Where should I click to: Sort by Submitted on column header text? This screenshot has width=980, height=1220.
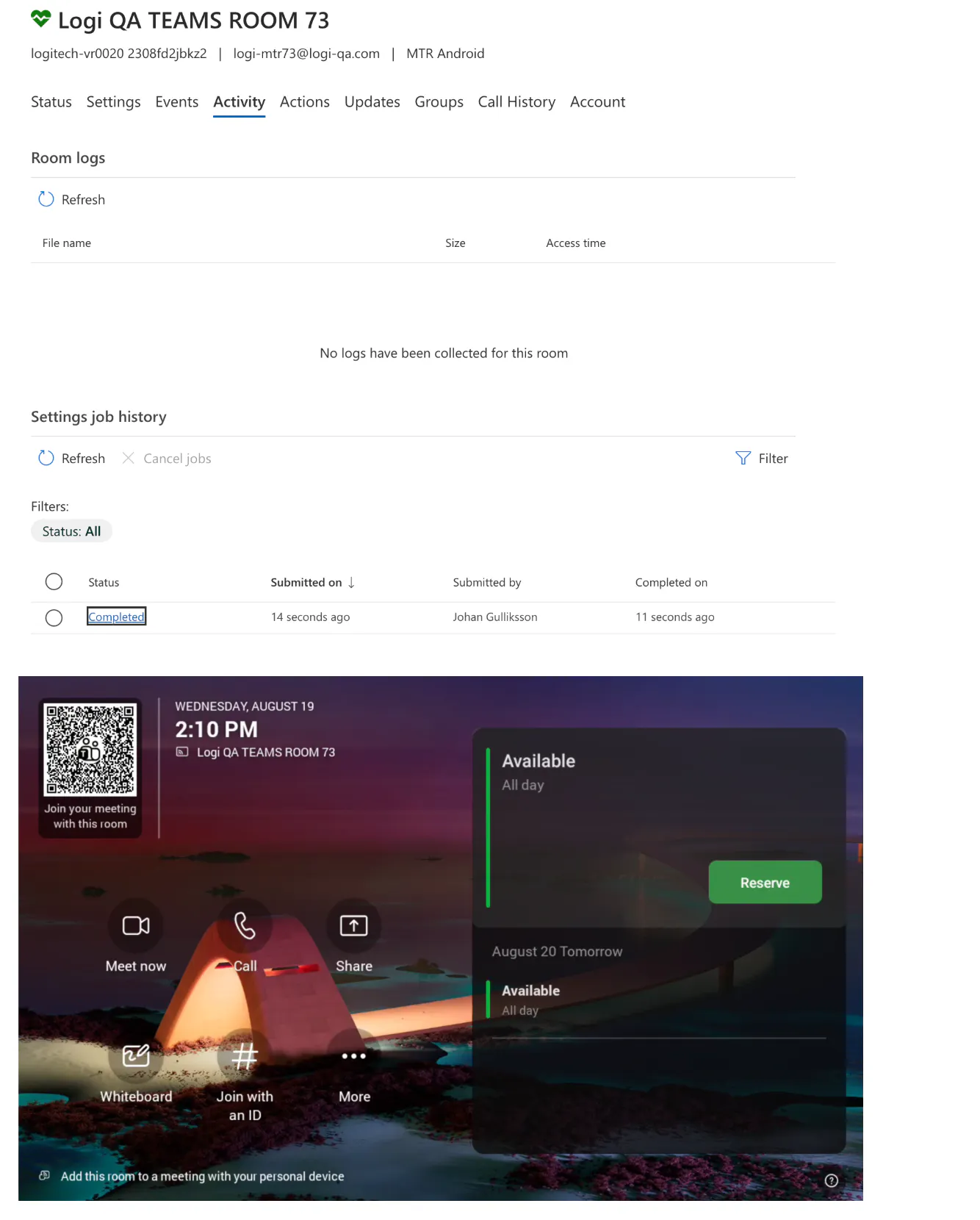pos(306,583)
